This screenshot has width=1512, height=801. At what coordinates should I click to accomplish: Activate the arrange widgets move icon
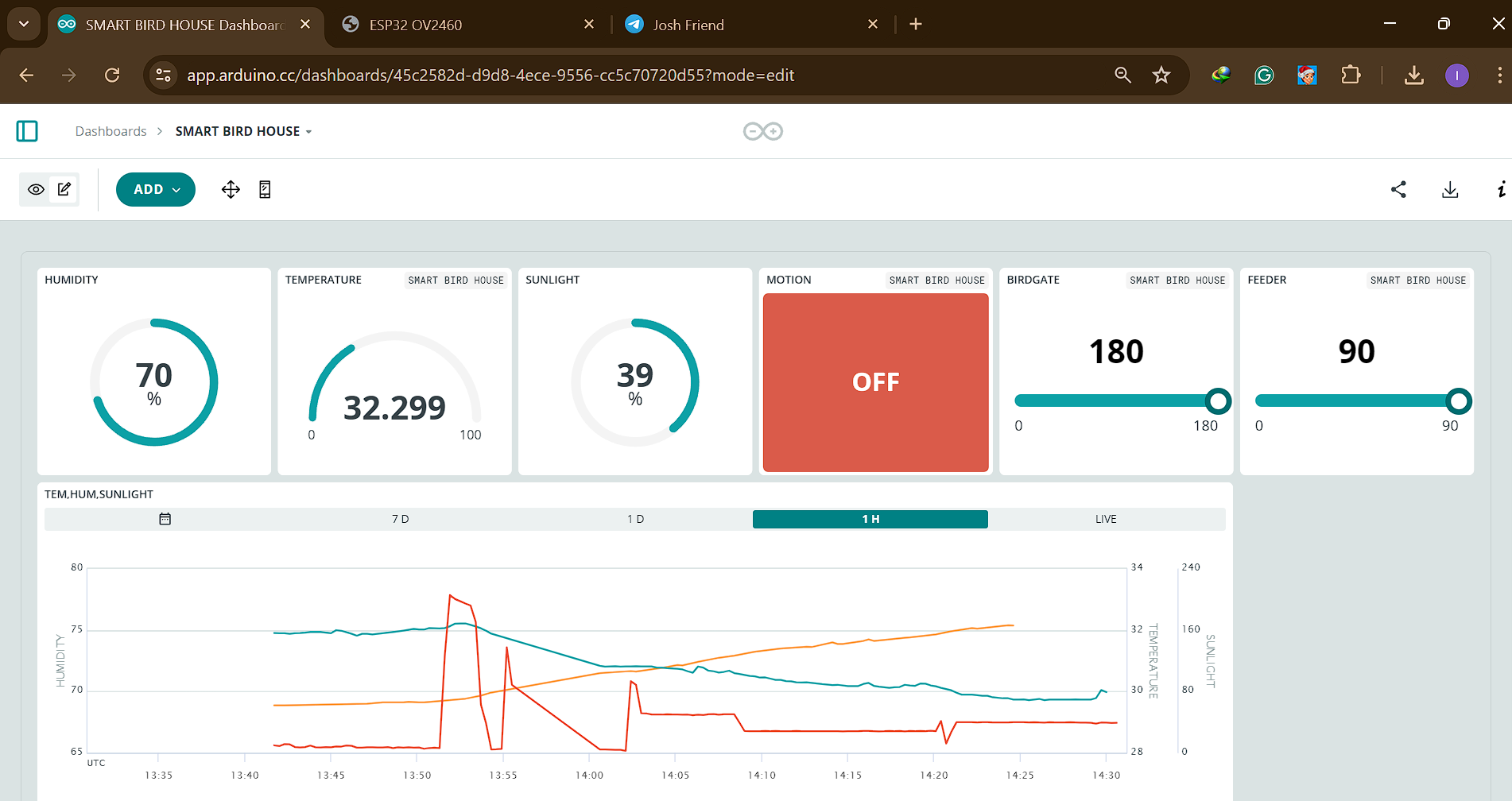click(x=231, y=189)
